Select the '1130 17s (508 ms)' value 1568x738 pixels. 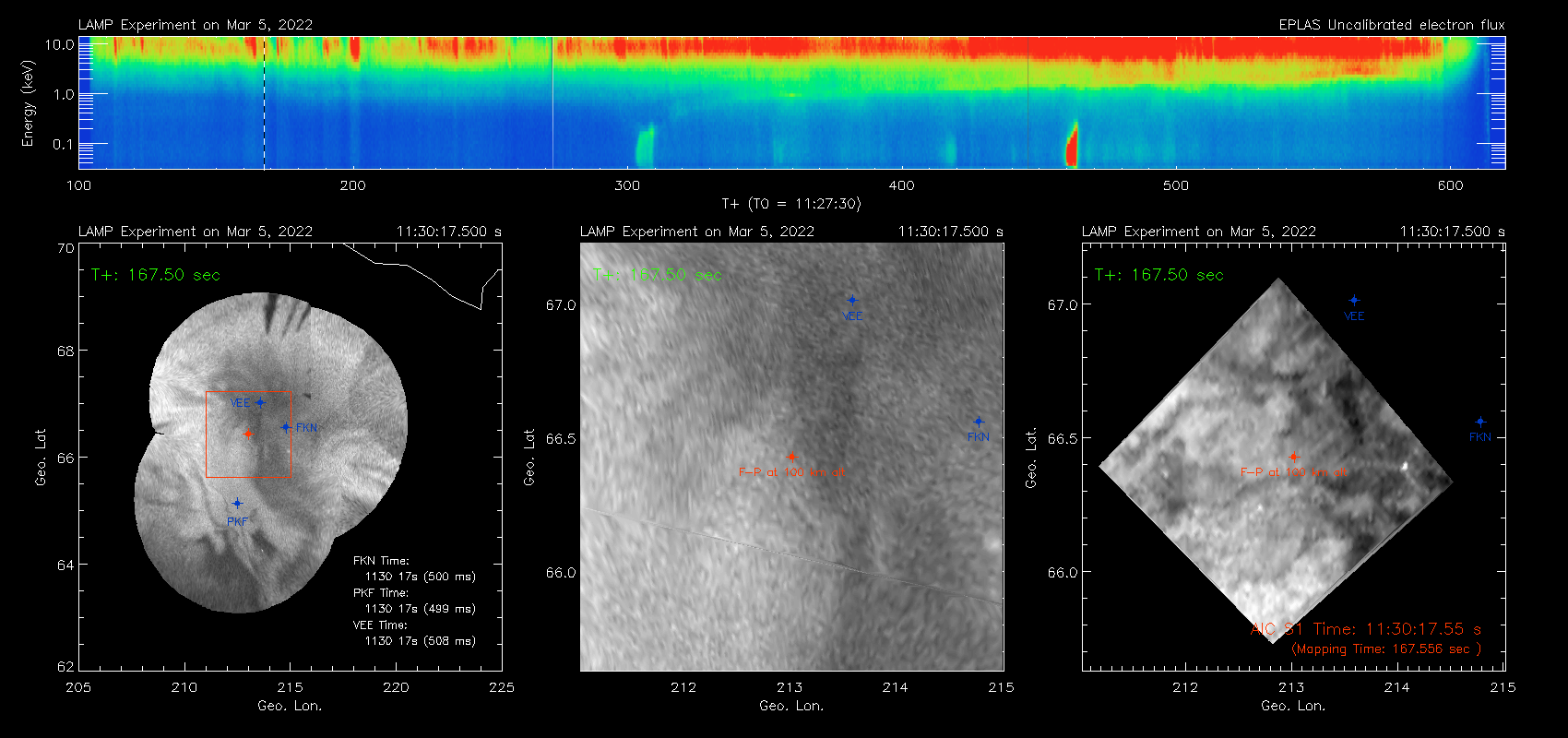(421, 641)
